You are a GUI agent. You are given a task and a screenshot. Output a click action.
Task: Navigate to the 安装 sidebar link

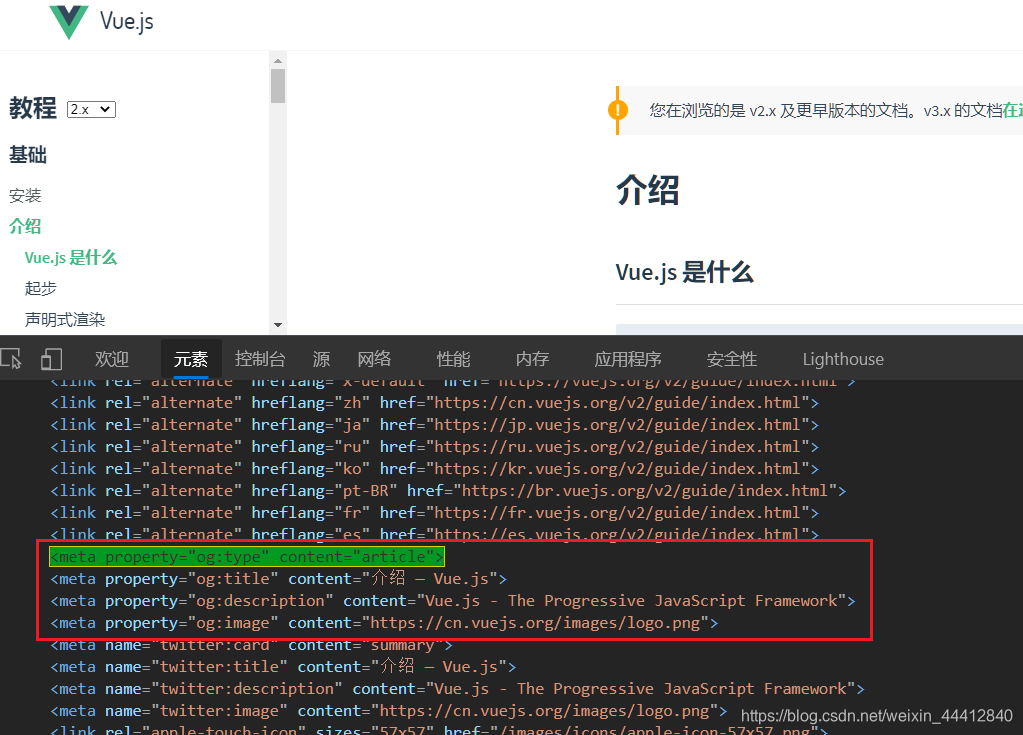[24, 195]
